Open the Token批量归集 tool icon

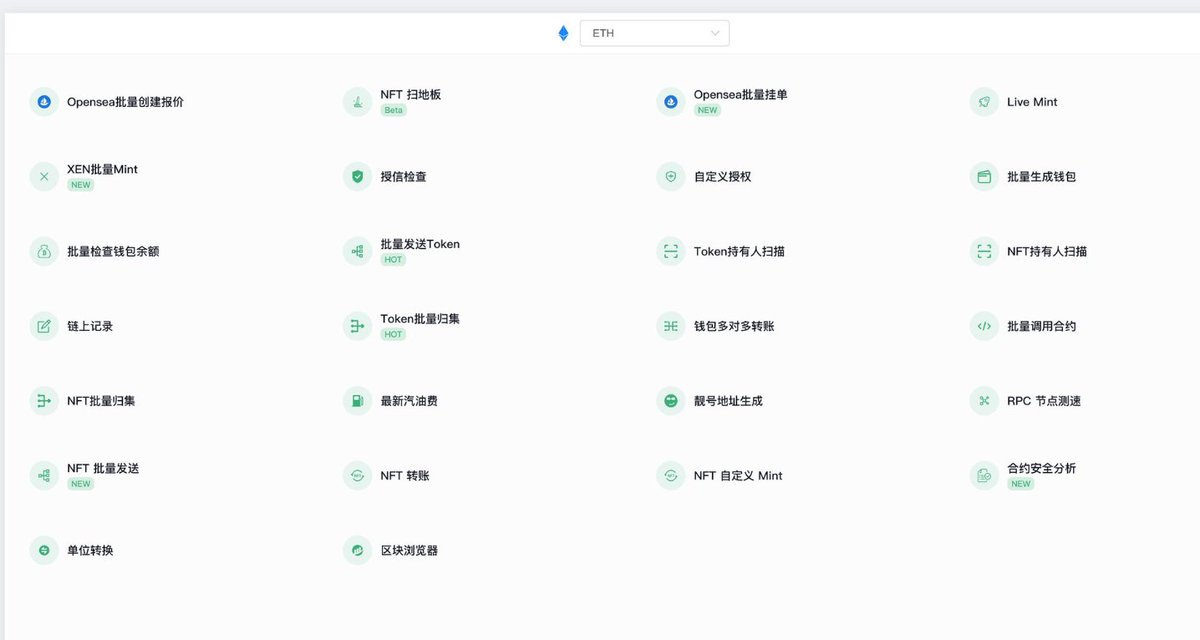pos(357,326)
